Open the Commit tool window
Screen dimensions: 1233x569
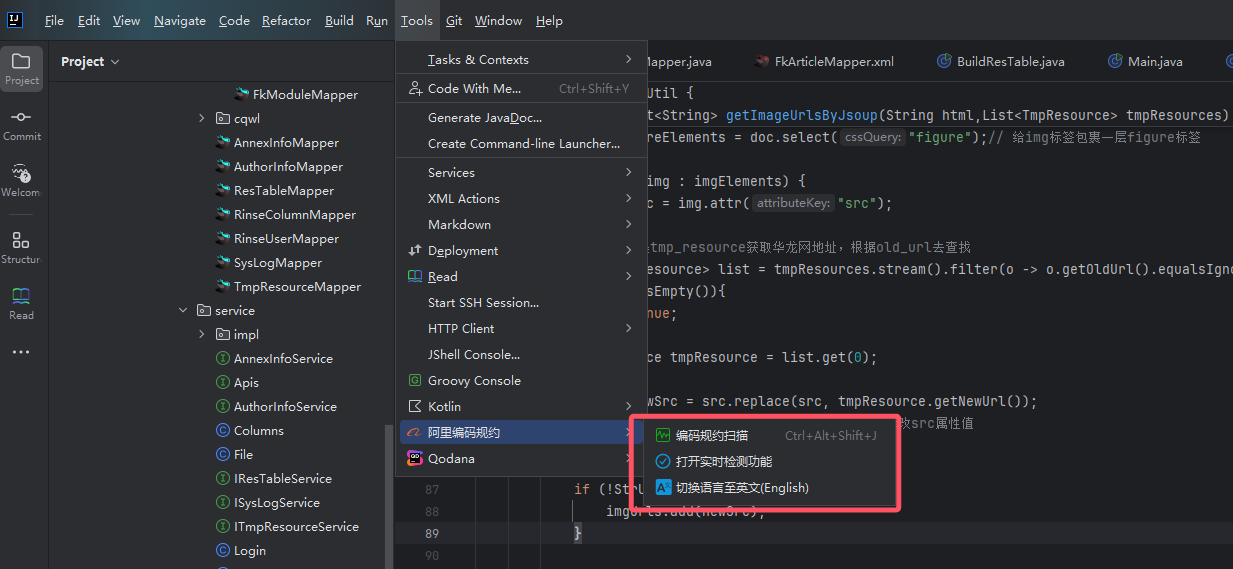coord(21,124)
